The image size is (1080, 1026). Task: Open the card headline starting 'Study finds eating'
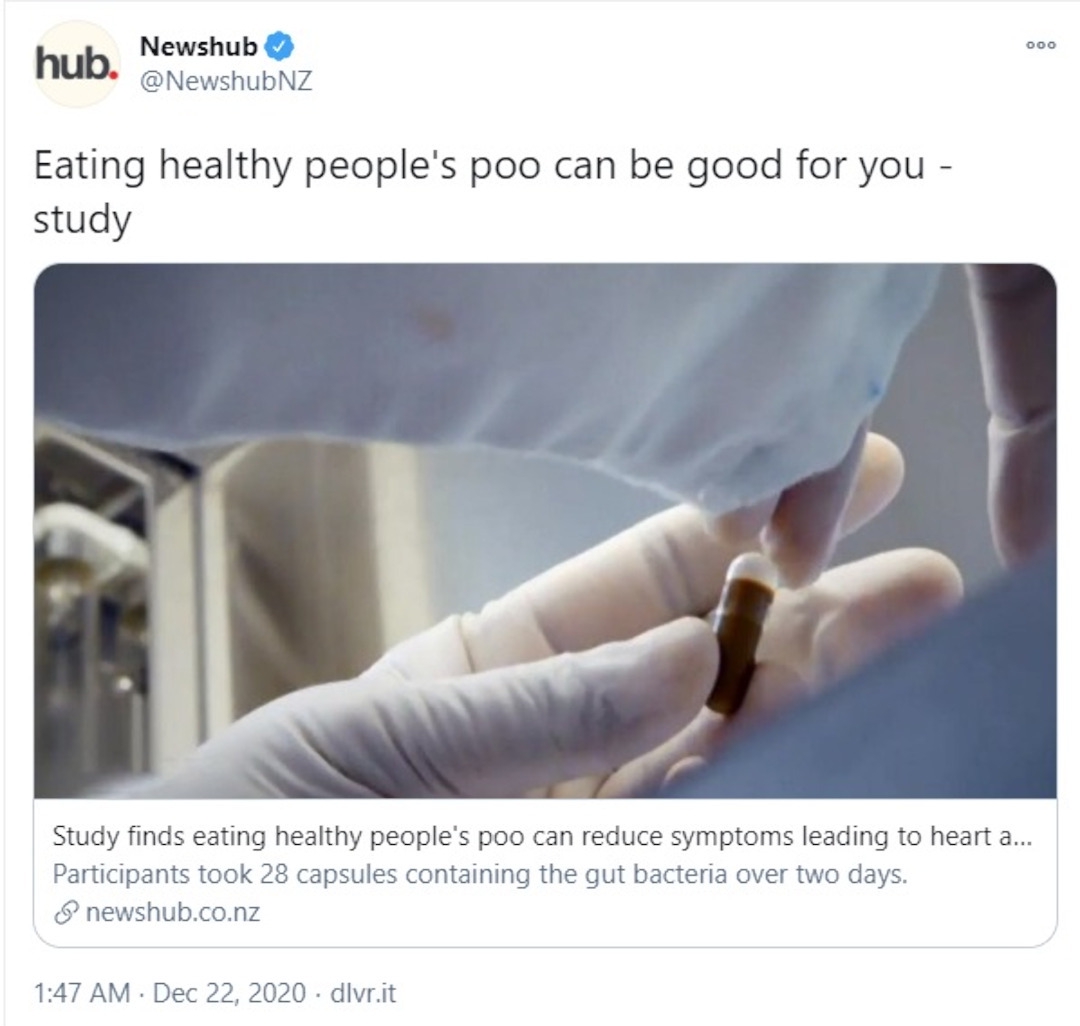point(542,836)
